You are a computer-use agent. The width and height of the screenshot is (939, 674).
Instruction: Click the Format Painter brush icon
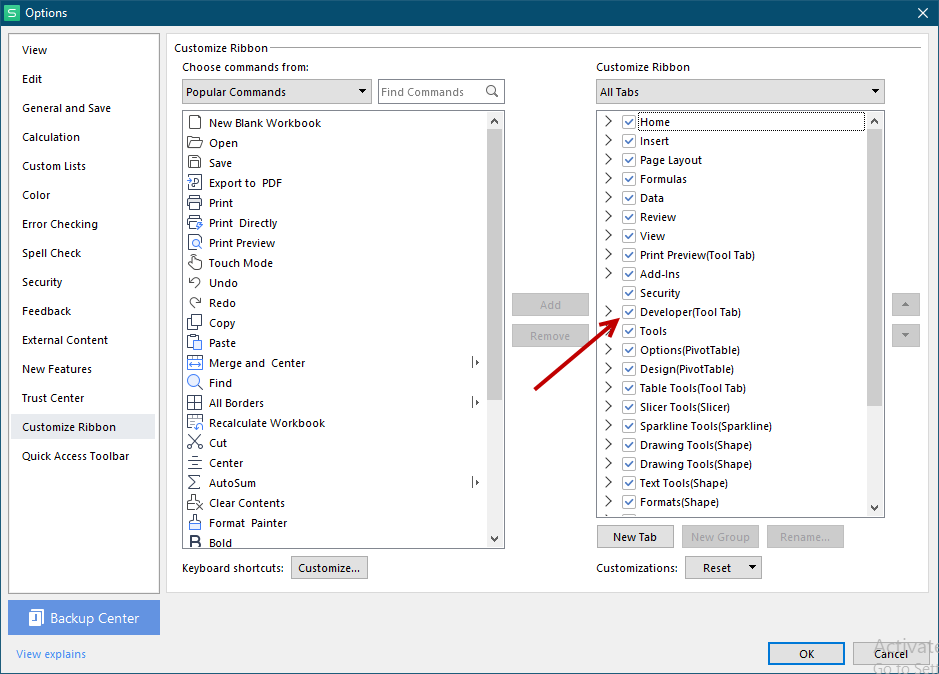195,523
